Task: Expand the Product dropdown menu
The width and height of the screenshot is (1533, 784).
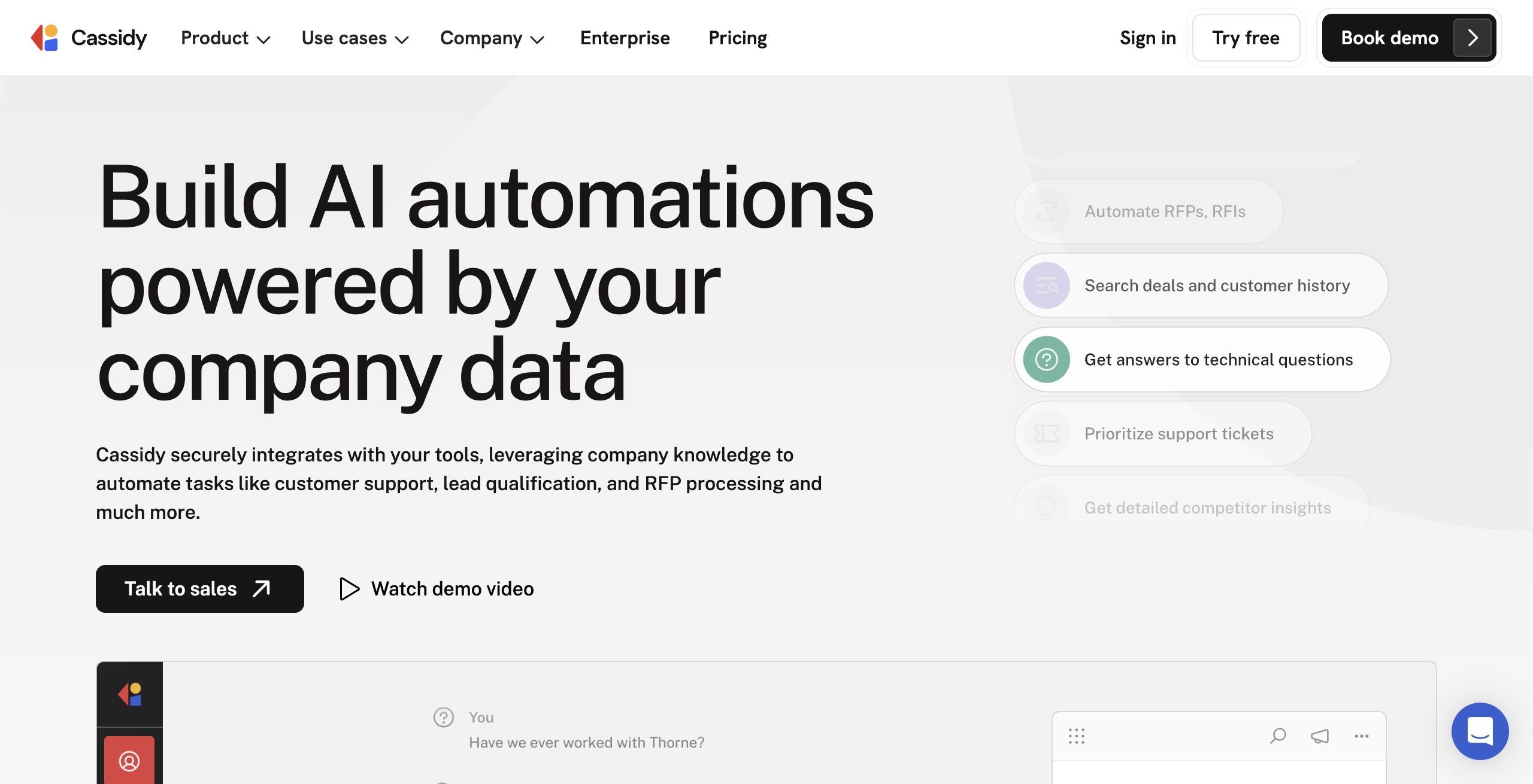Action: (225, 38)
